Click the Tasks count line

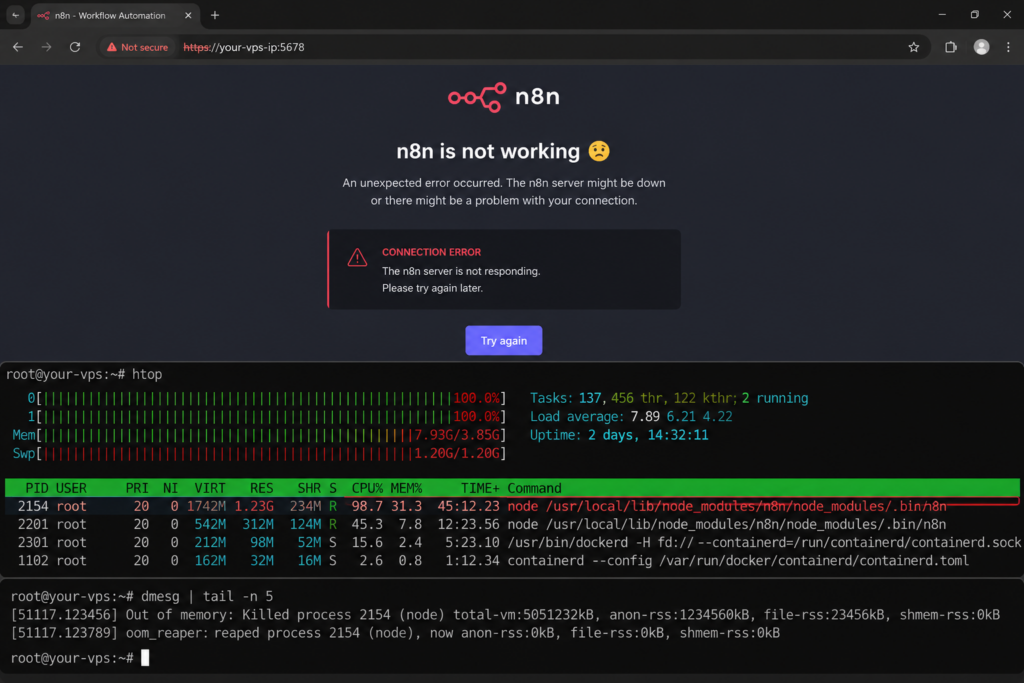point(669,398)
